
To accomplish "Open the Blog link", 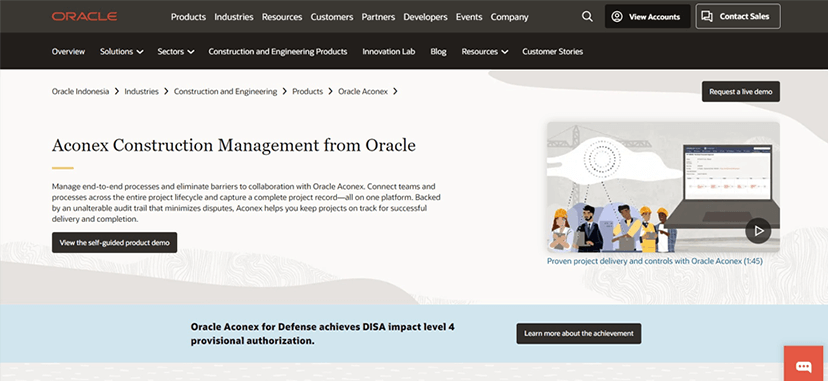I will 438,52.
